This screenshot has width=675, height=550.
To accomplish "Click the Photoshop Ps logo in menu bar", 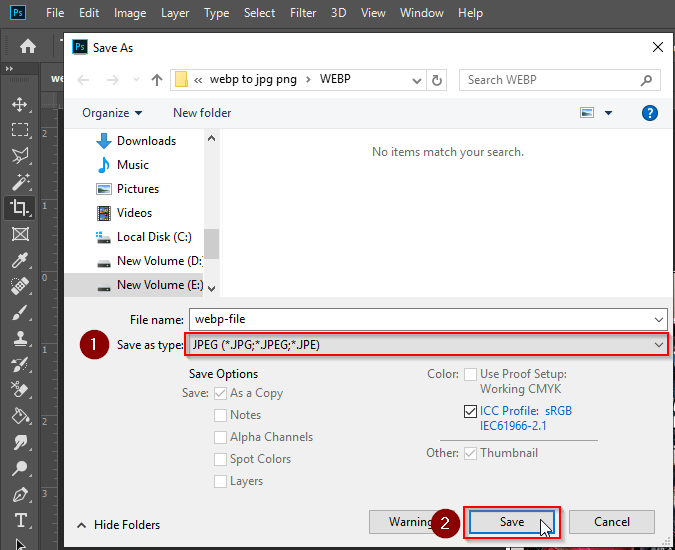I will [18, 12].
